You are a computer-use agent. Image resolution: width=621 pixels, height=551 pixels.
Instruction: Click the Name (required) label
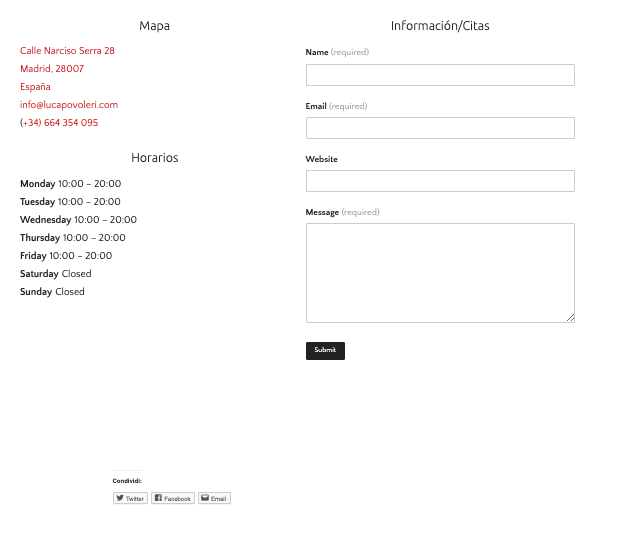pyautogui.click(x=337, y=52)
